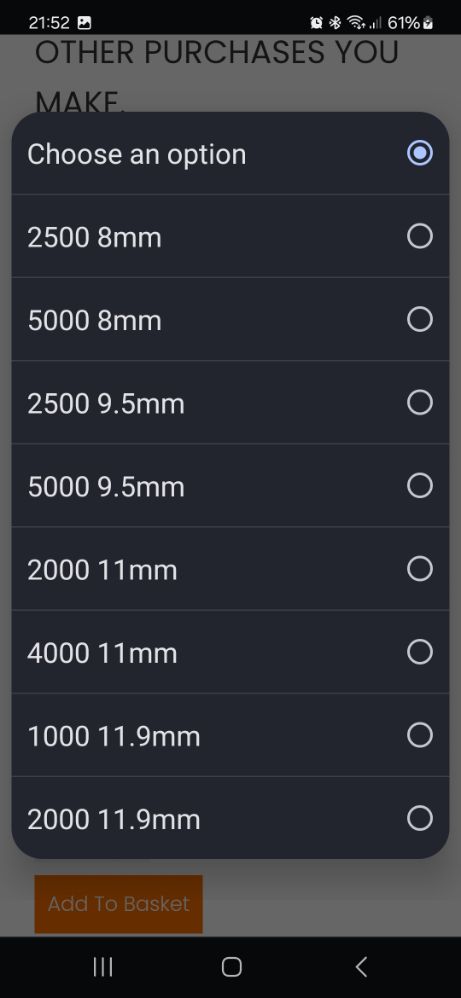
Task: Tap the Android back arrow icon
Action: point(360,967)
